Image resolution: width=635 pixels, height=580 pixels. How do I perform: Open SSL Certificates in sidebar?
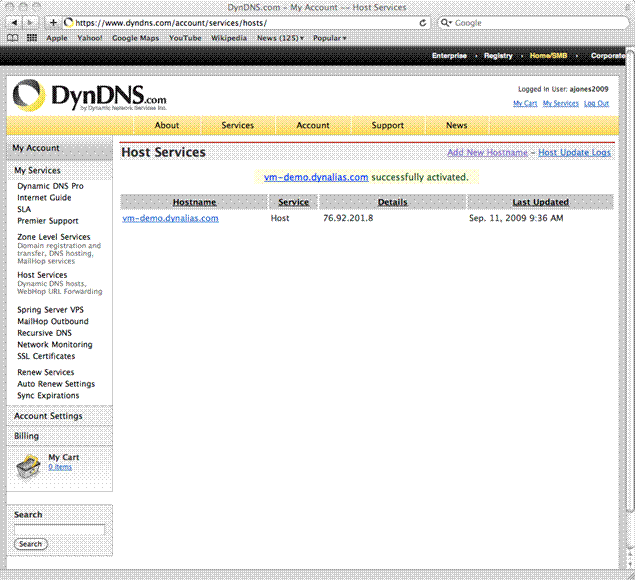[x=46, y=356]
